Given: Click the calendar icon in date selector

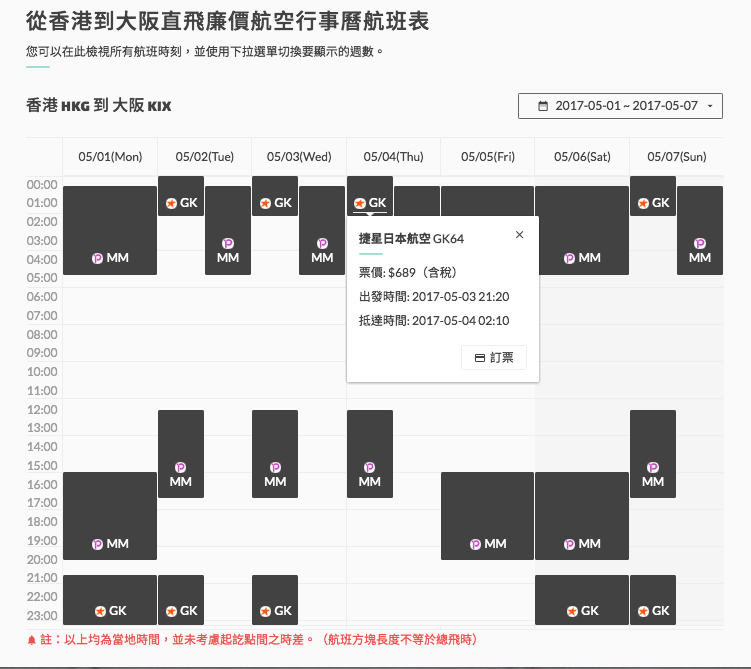Looking at the screenshot, I should coord(543,106).
